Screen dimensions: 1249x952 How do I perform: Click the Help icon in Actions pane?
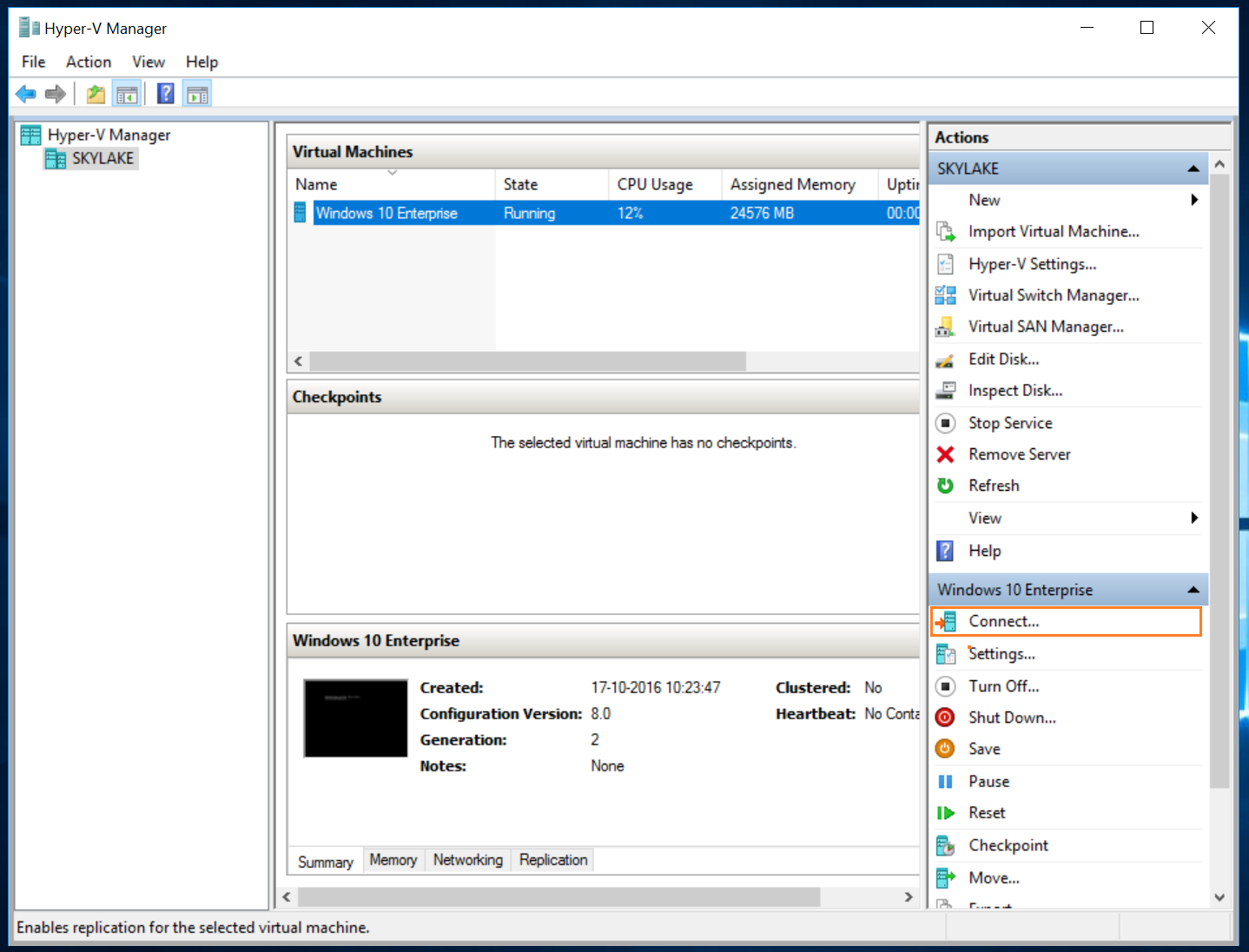point(946,551)
